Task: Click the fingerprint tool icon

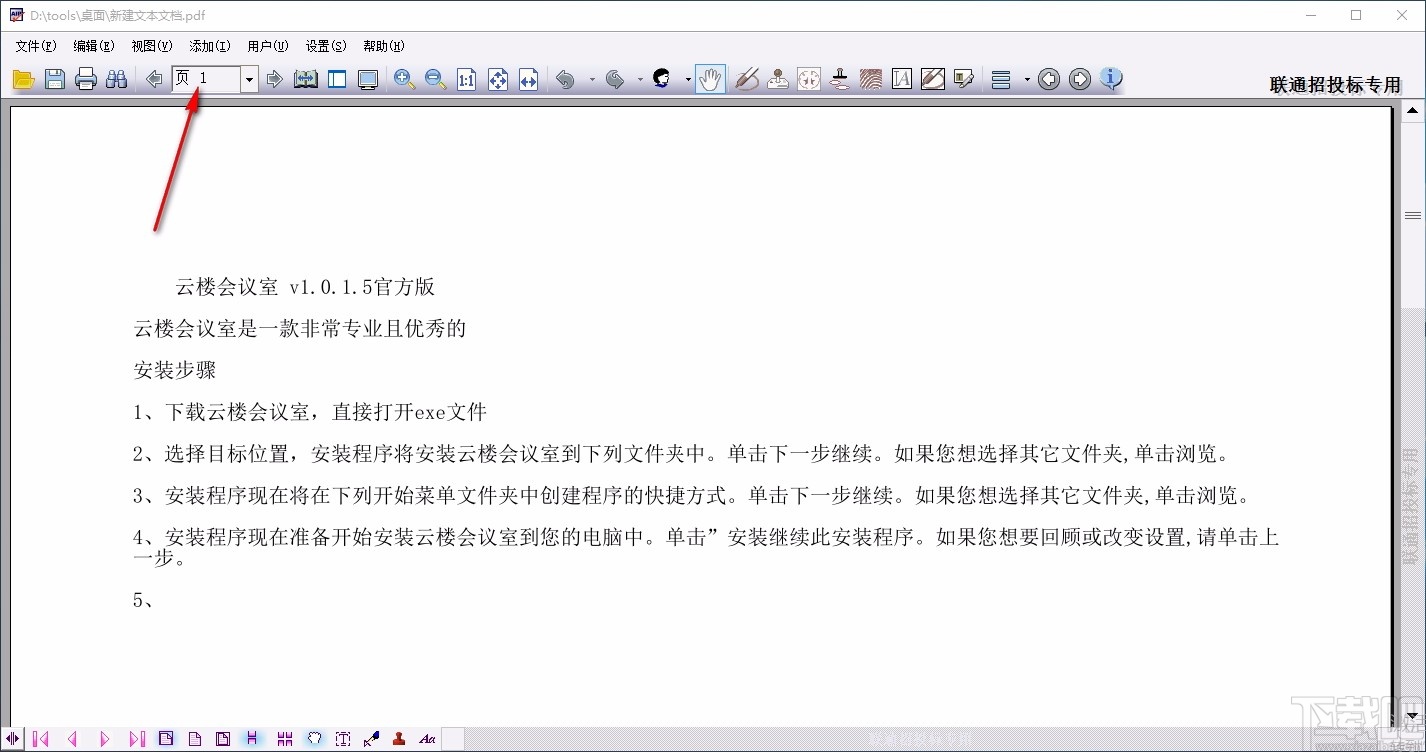Action: (x=871, y=80)
